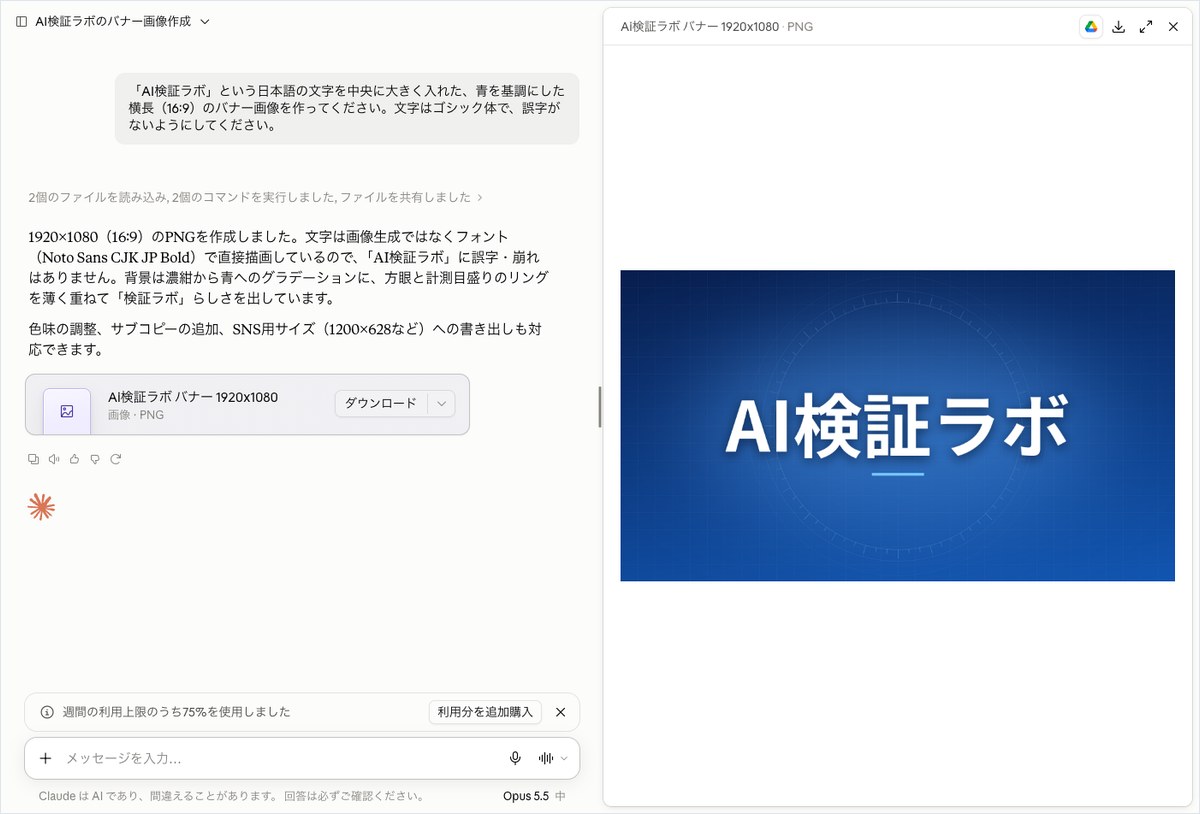
Task: Click the ダウンロード button
Action: click(381, 403)
